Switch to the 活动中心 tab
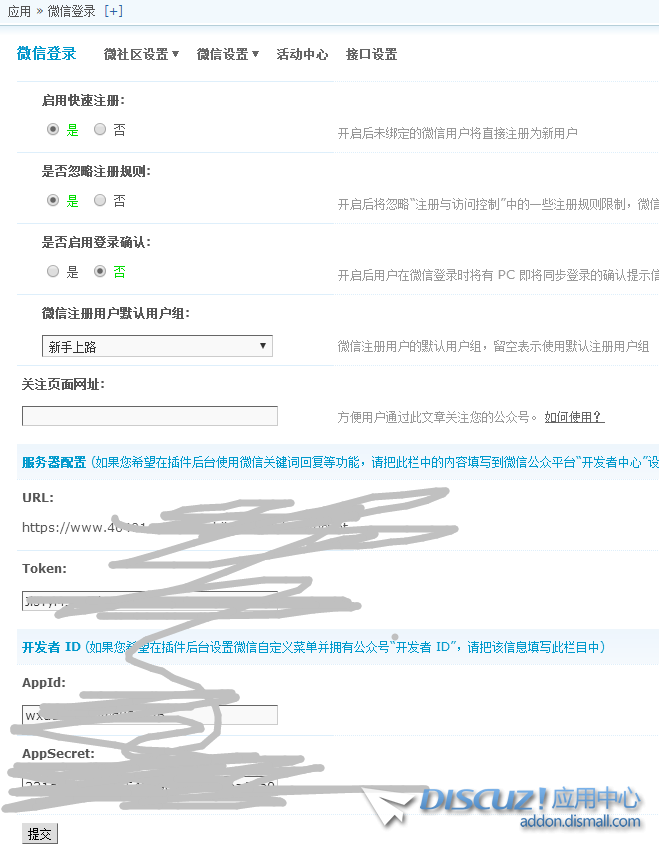The width and height of the screenshot is (659, 847). 302,54
